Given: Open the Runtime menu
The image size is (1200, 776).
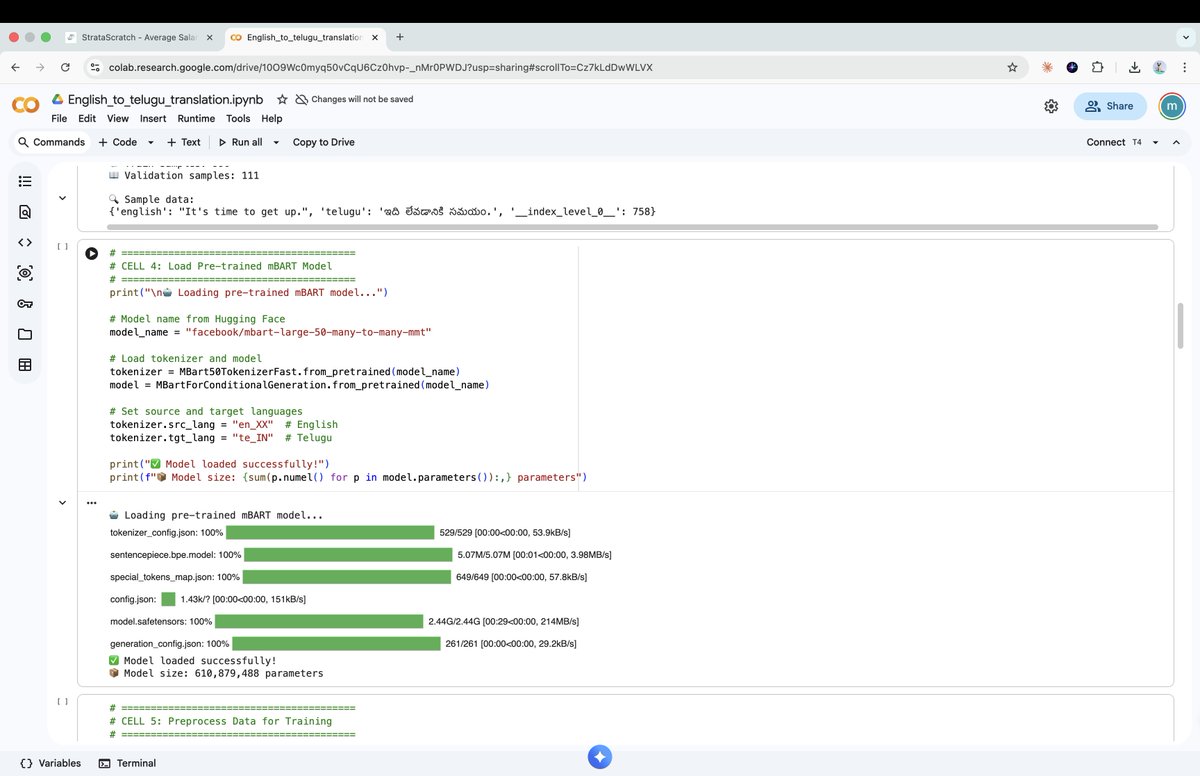Looking at the screenshot, I should [196, 118].
